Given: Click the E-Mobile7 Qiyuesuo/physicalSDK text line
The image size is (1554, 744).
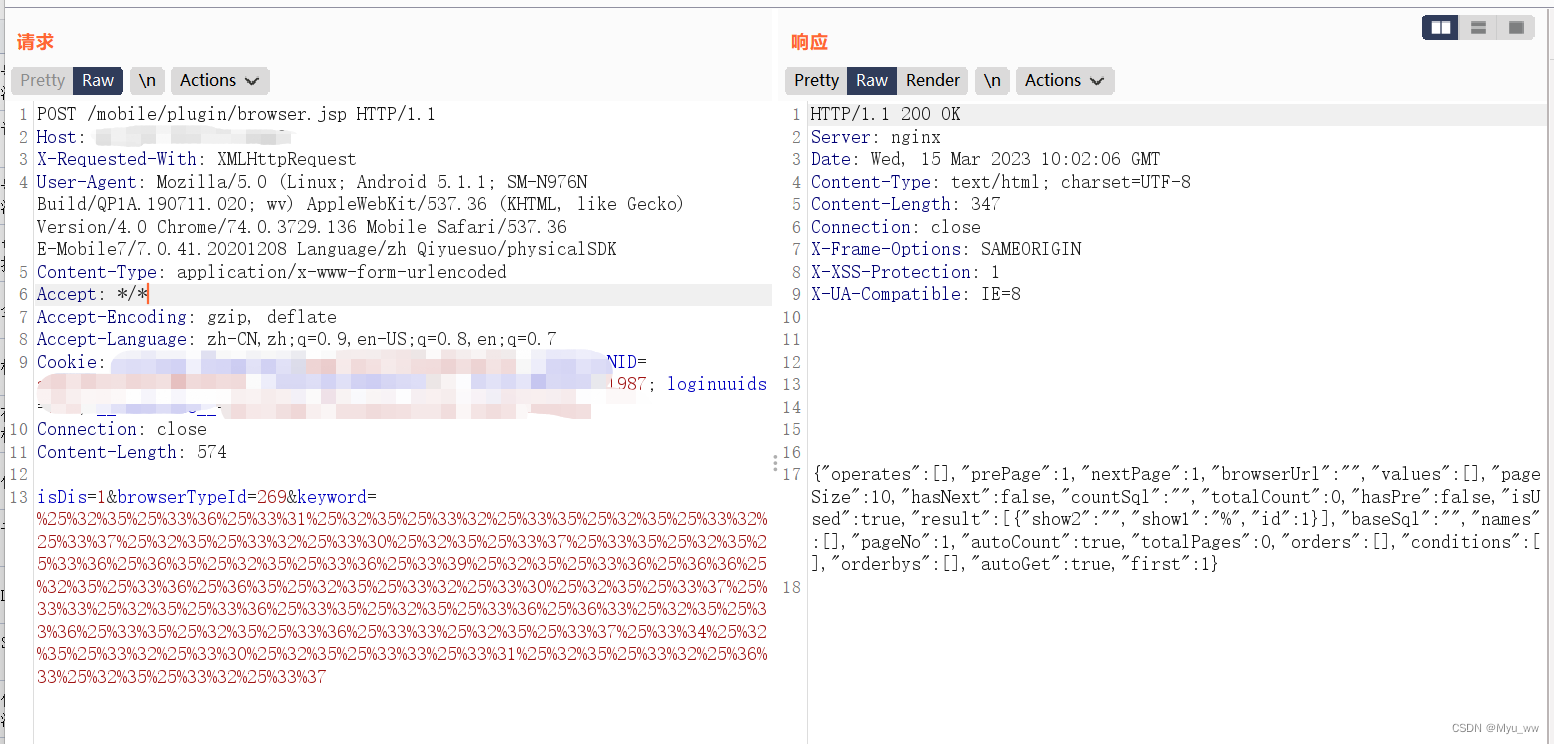Looking at the screenshot, I should (327, 249).
